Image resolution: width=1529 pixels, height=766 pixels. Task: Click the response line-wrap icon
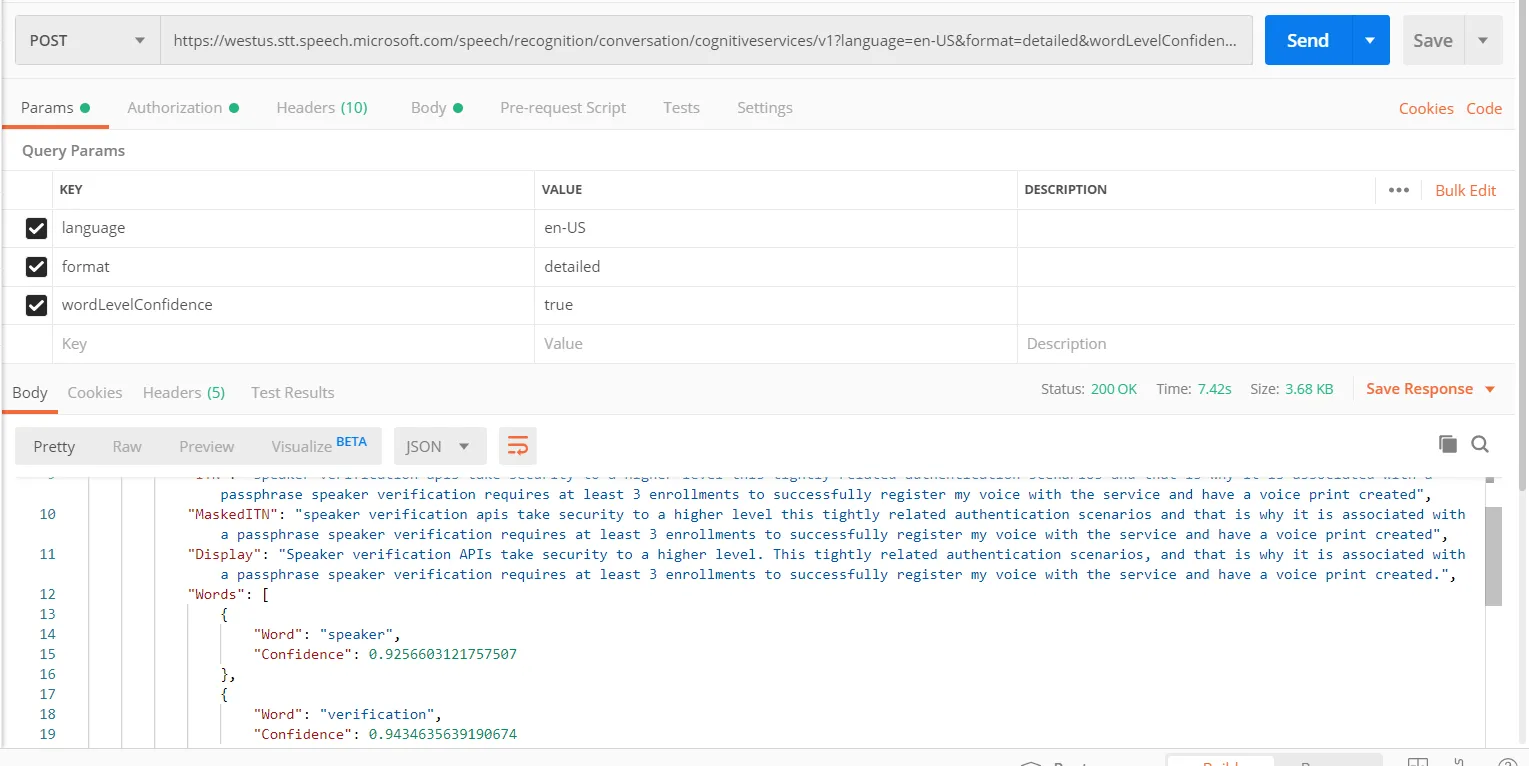518,446
